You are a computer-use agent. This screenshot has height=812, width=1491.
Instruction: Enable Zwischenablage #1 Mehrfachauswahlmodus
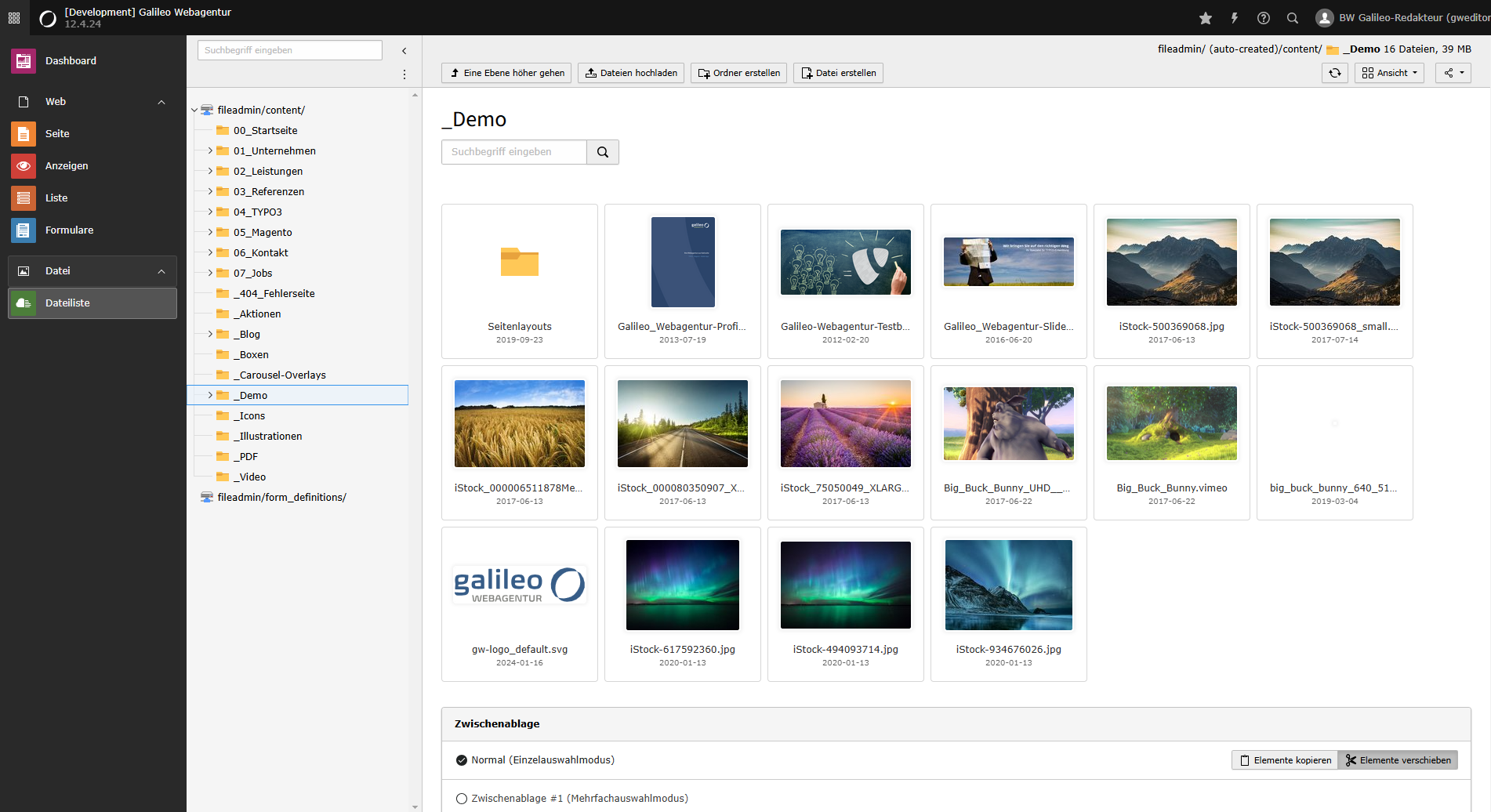(461, 798)
